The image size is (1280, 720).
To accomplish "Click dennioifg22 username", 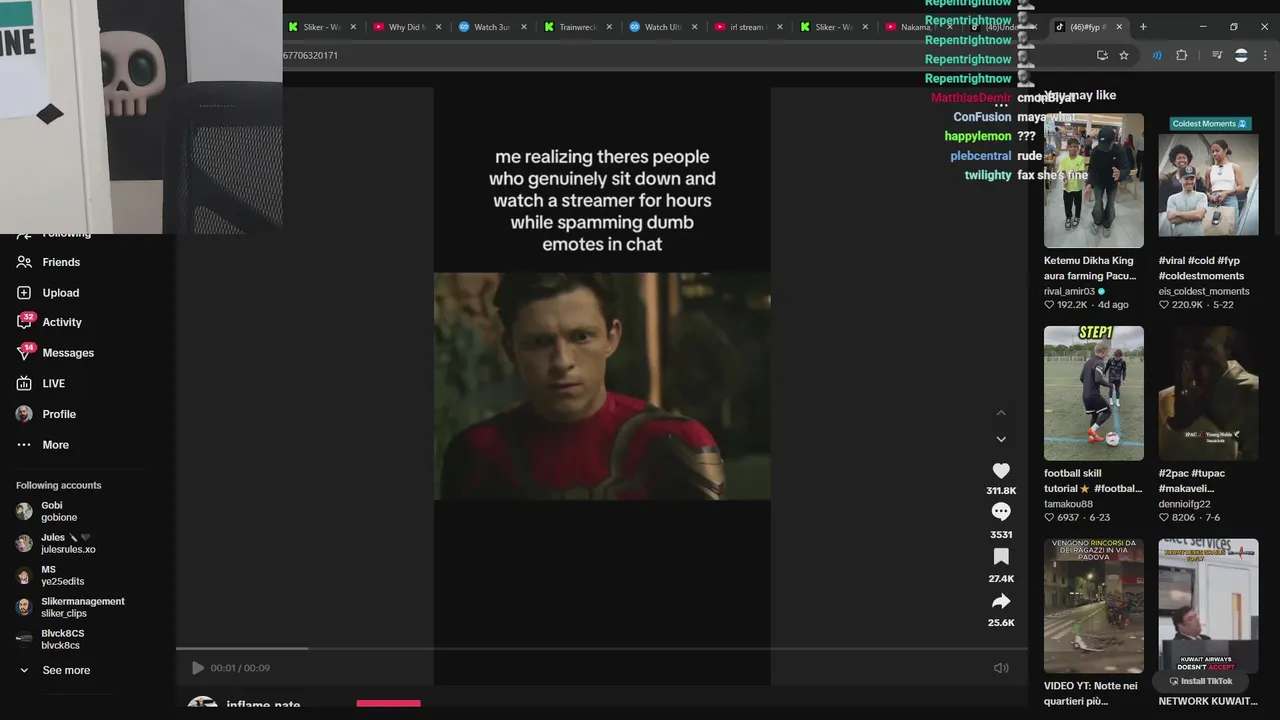I will tap(1185, 504).
